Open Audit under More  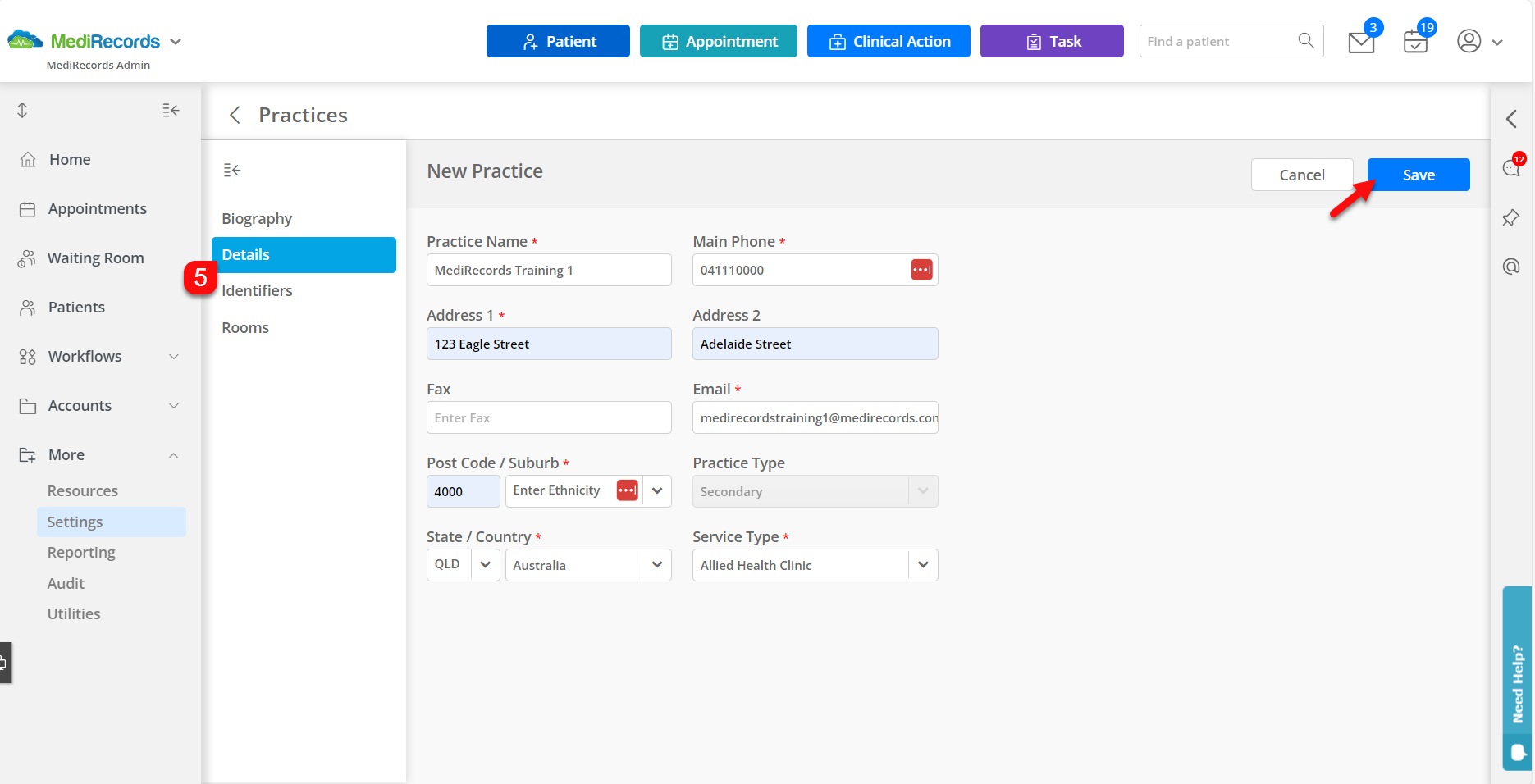pyautogui.click(x=66, y=584)
